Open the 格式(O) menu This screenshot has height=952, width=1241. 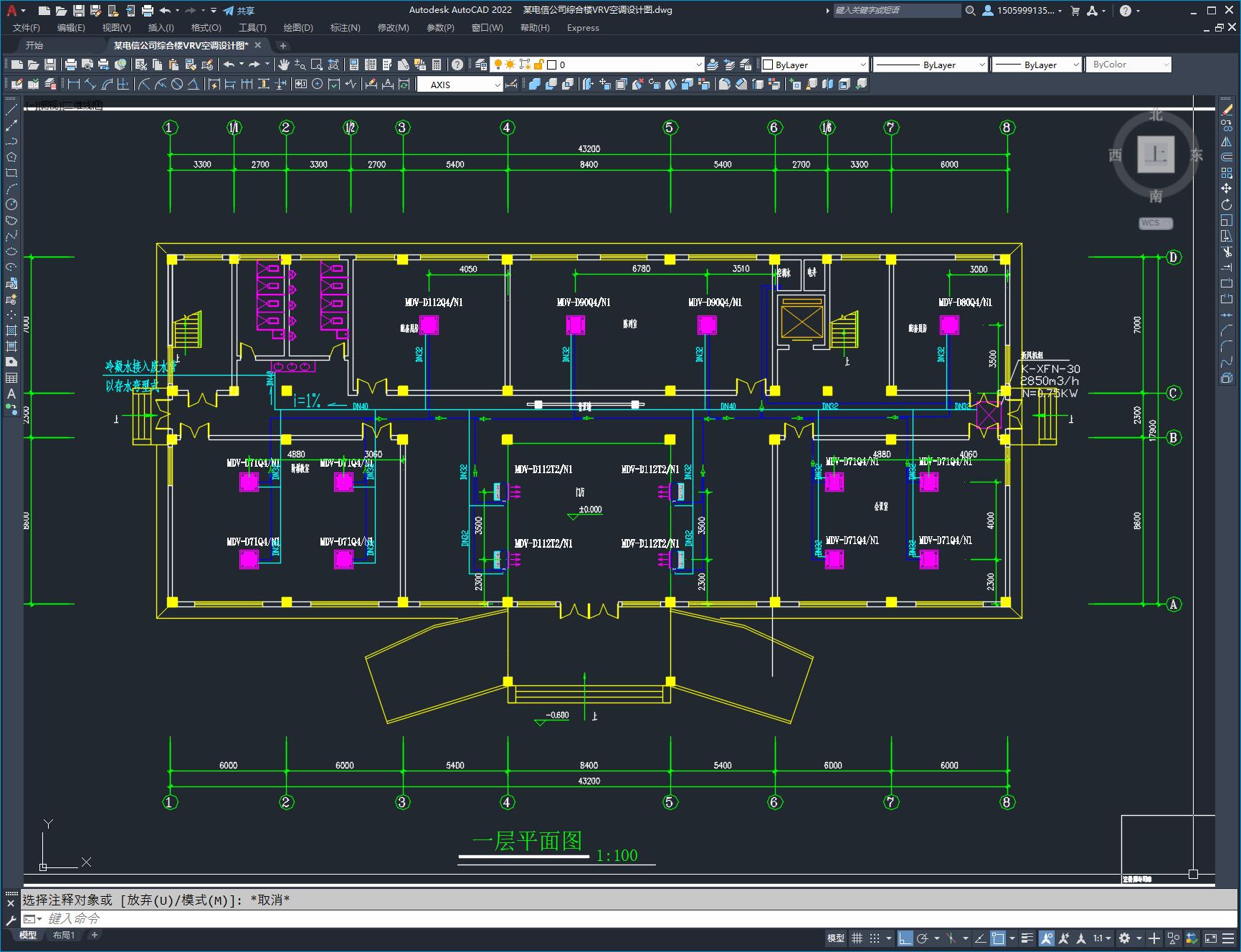206,28
